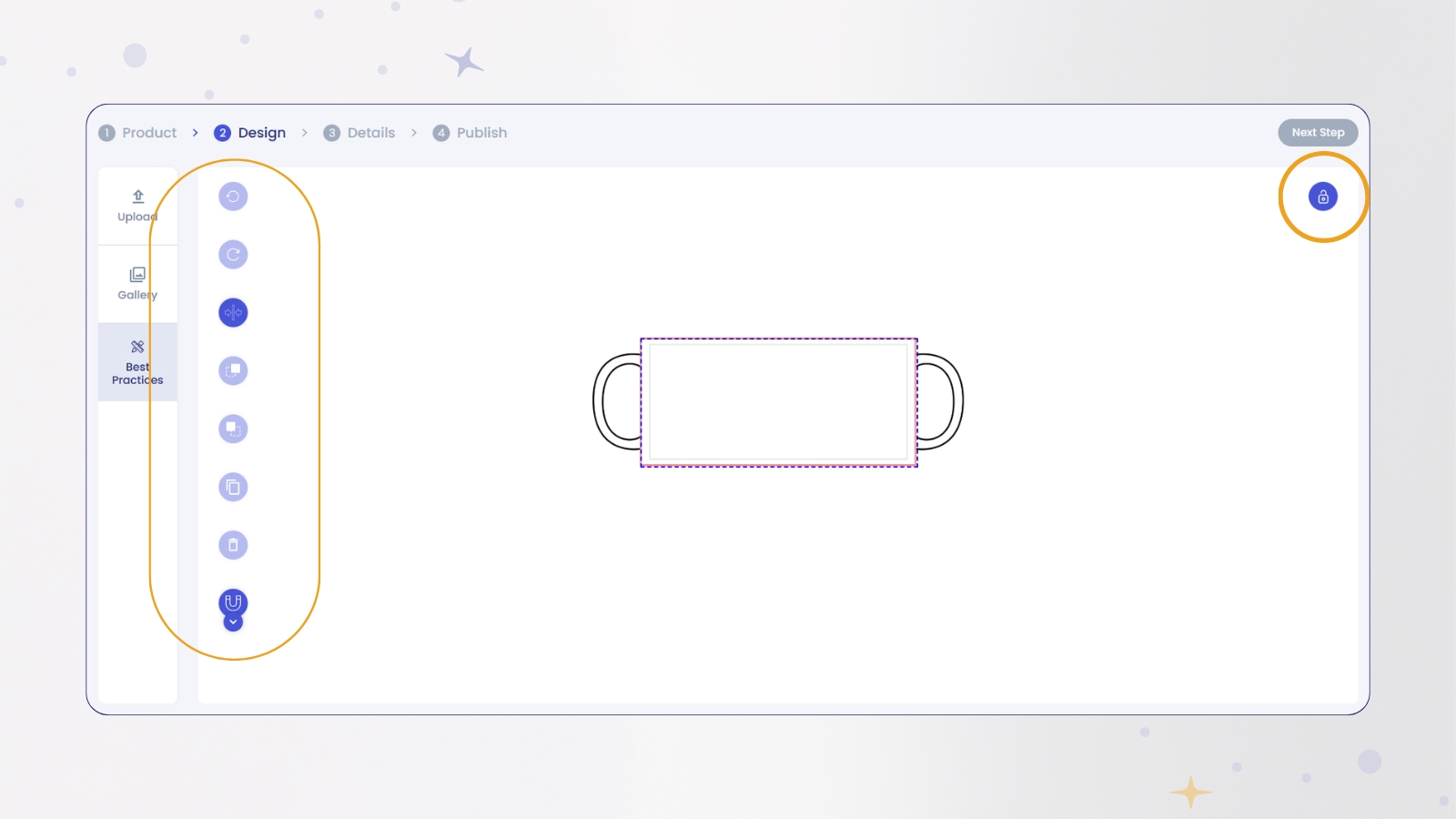Go to the Publish step

tap(470, 133)
